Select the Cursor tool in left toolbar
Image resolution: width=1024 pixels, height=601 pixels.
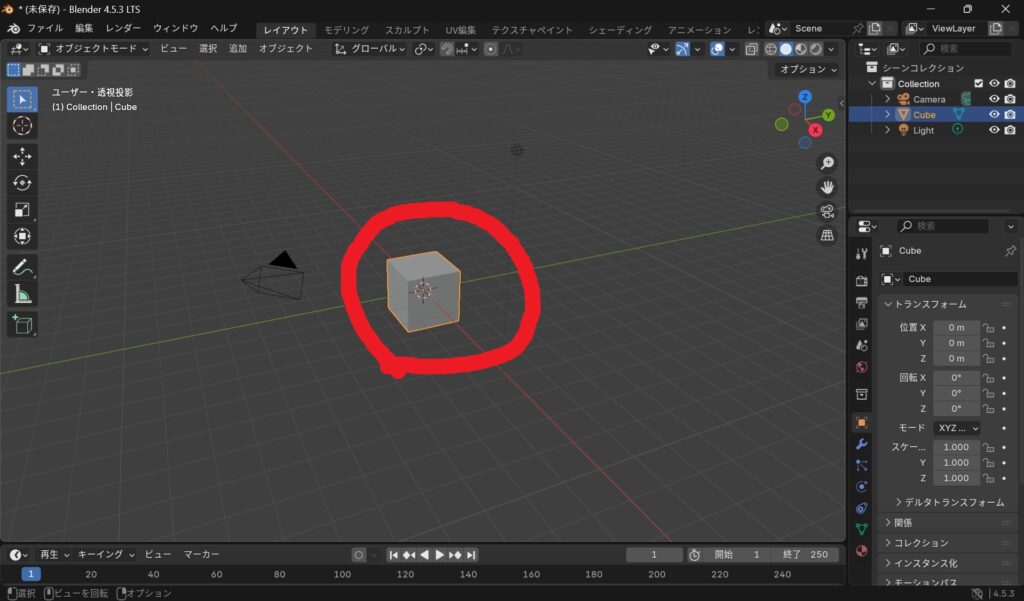pos(22,126)
